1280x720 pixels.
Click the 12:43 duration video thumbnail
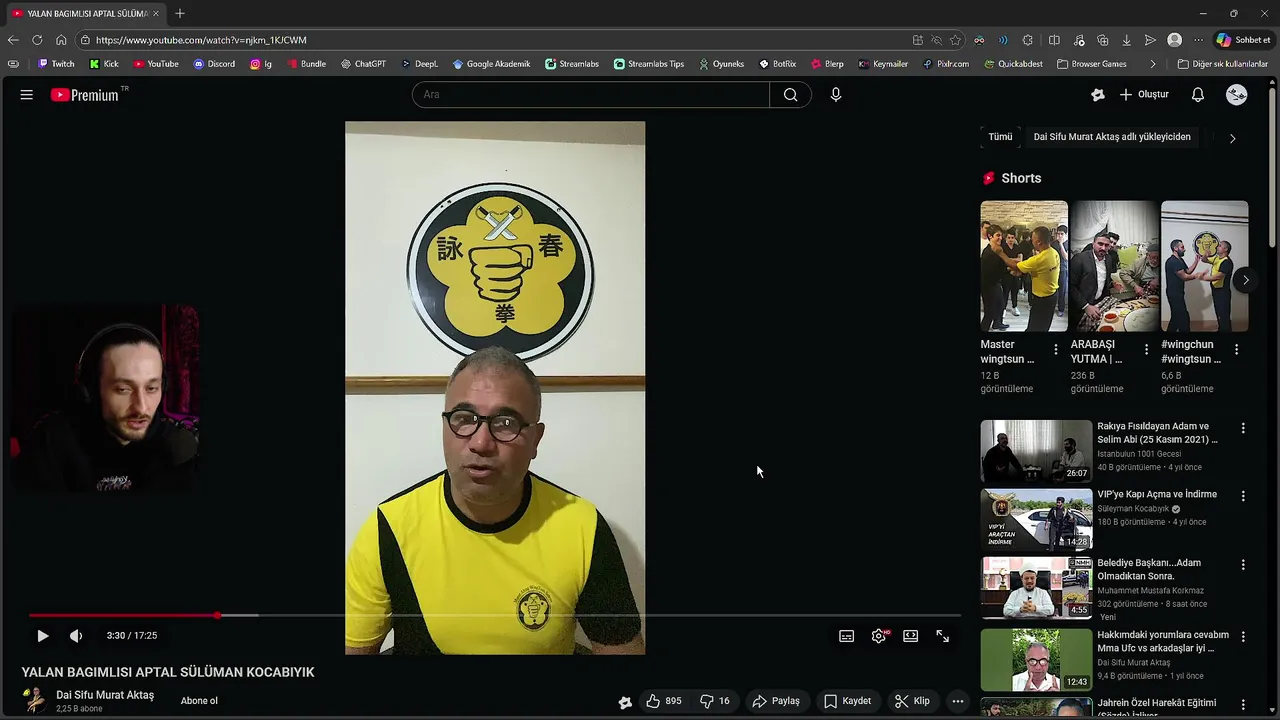point(1036,660)
